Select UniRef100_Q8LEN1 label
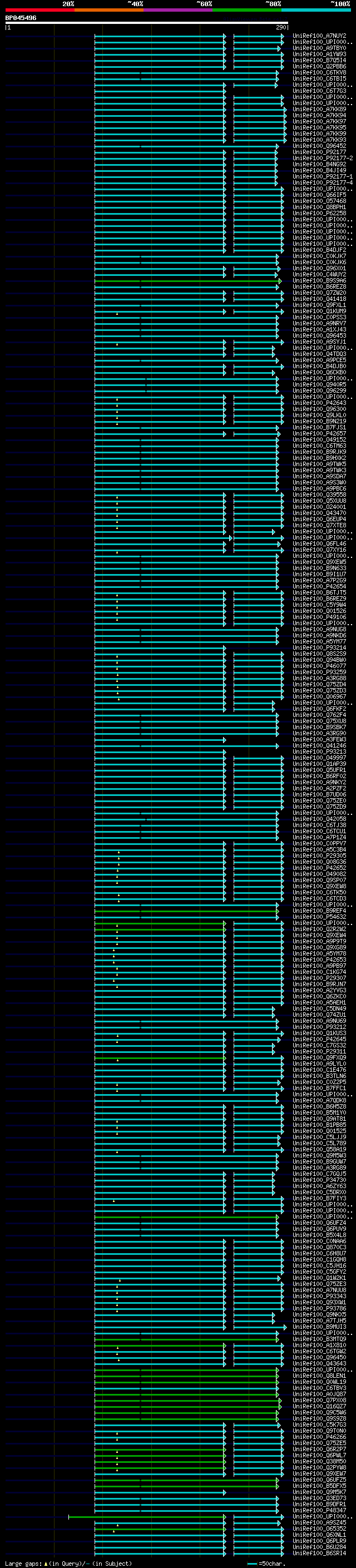This screenshot has width=356, height=1568. (319, 1376)
